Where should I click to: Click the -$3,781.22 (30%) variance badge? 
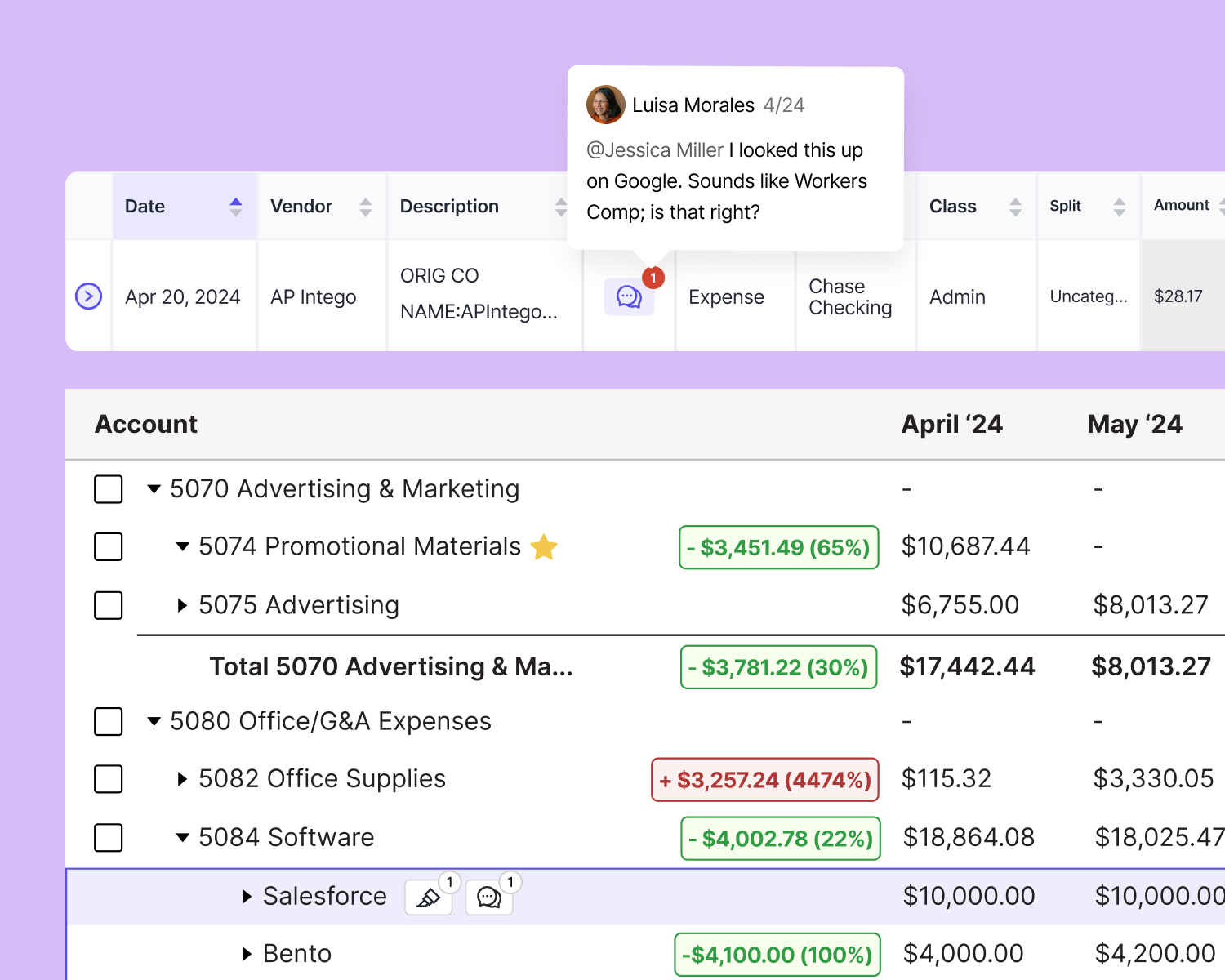tap(777, 666)
